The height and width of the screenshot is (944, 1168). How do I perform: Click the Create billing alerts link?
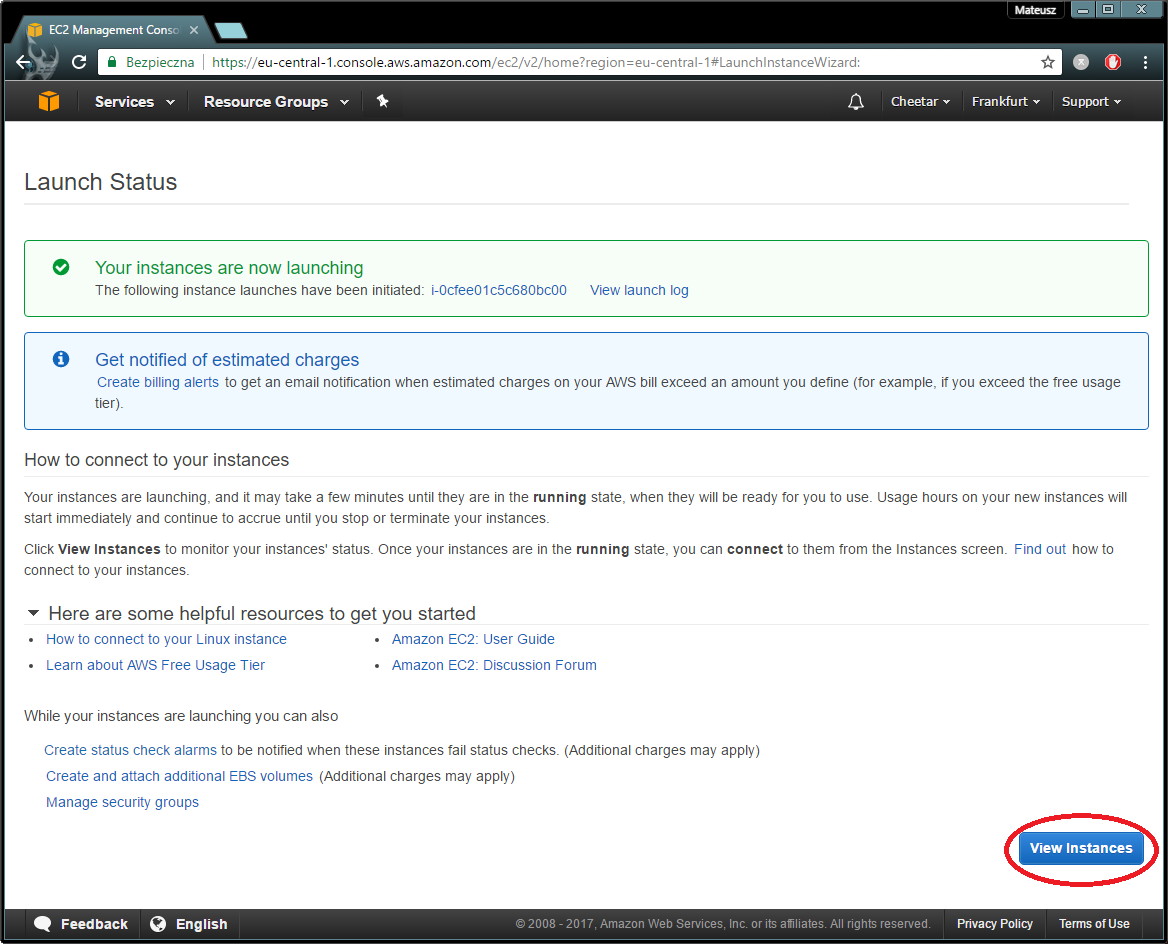coord(158,382)
